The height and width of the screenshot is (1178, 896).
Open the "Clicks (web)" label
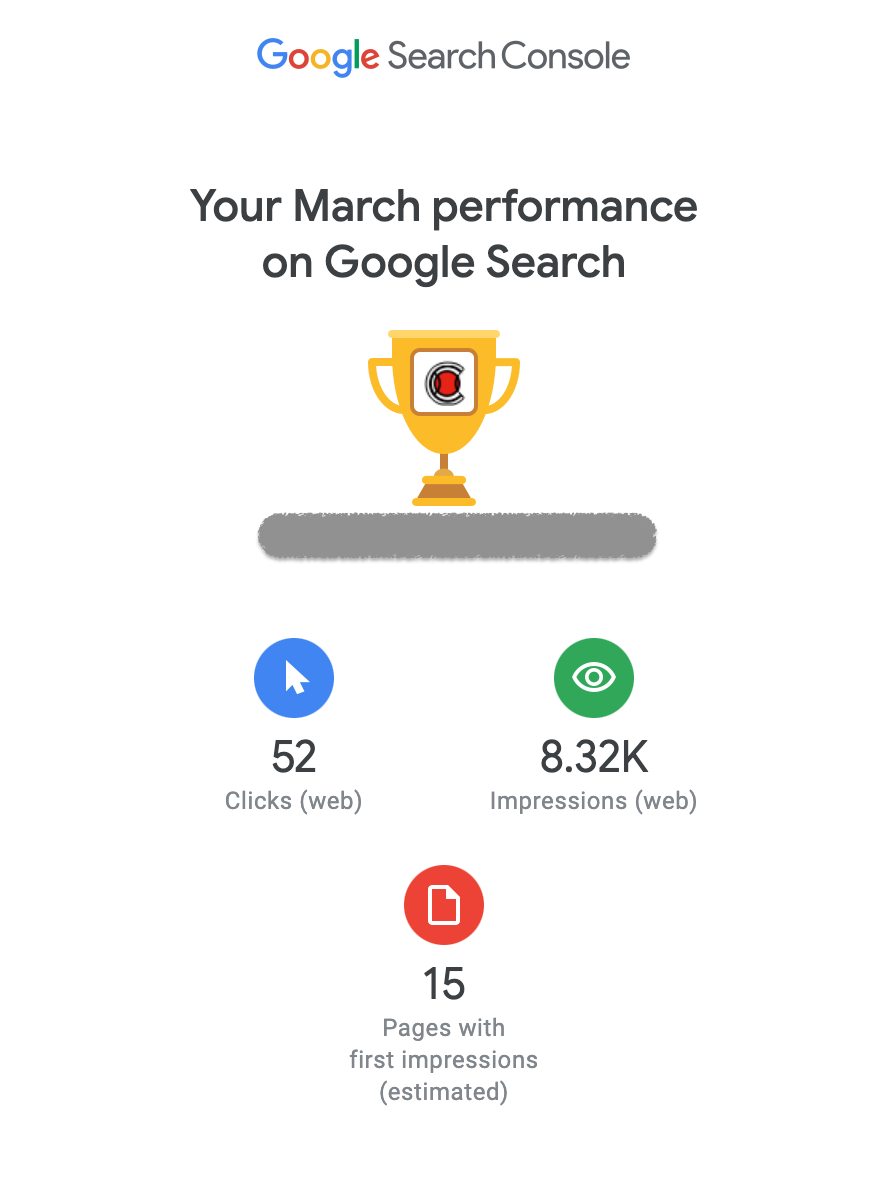294,801
